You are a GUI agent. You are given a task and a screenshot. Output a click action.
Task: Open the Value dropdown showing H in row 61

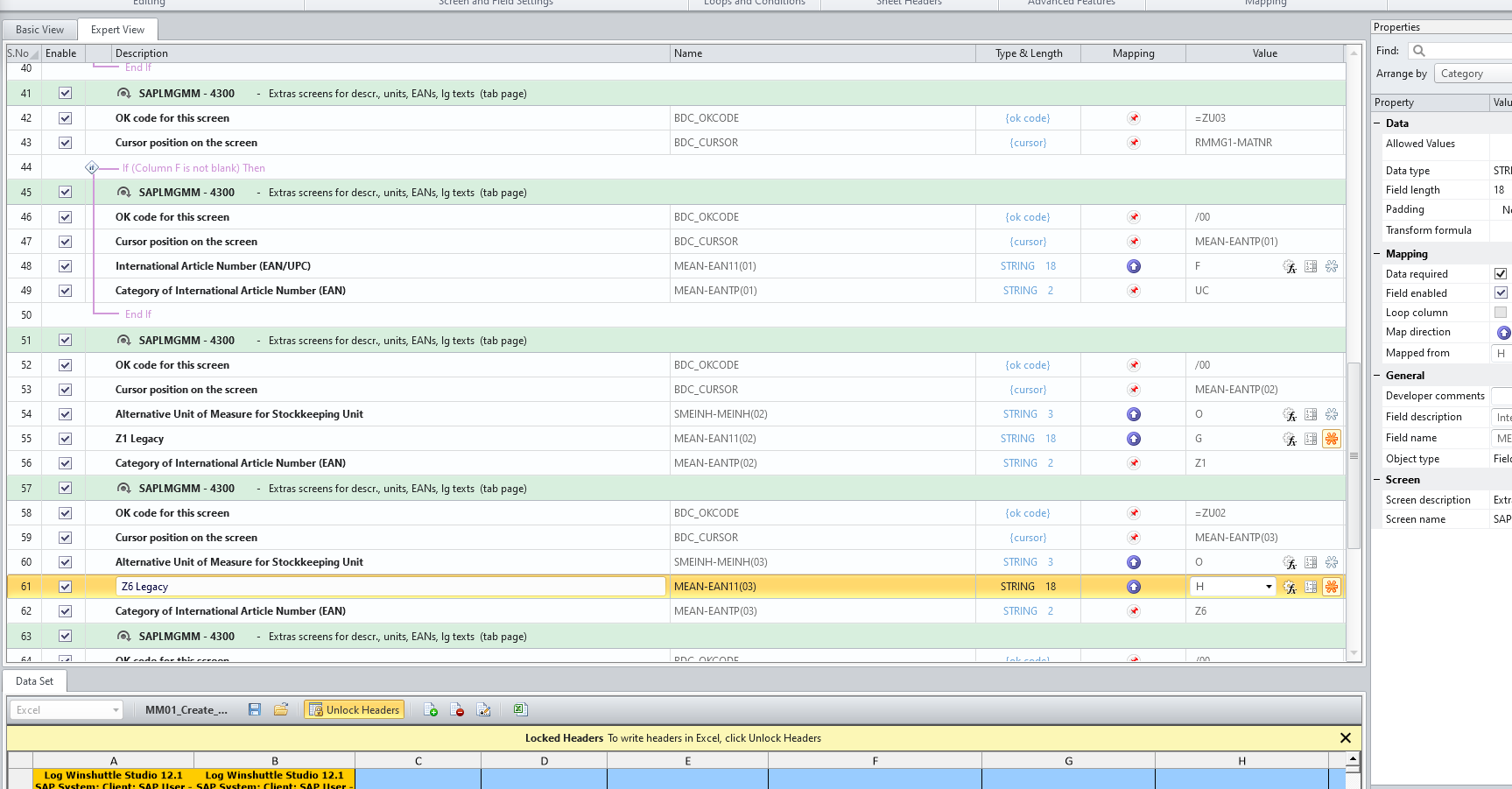[1269, 587]
